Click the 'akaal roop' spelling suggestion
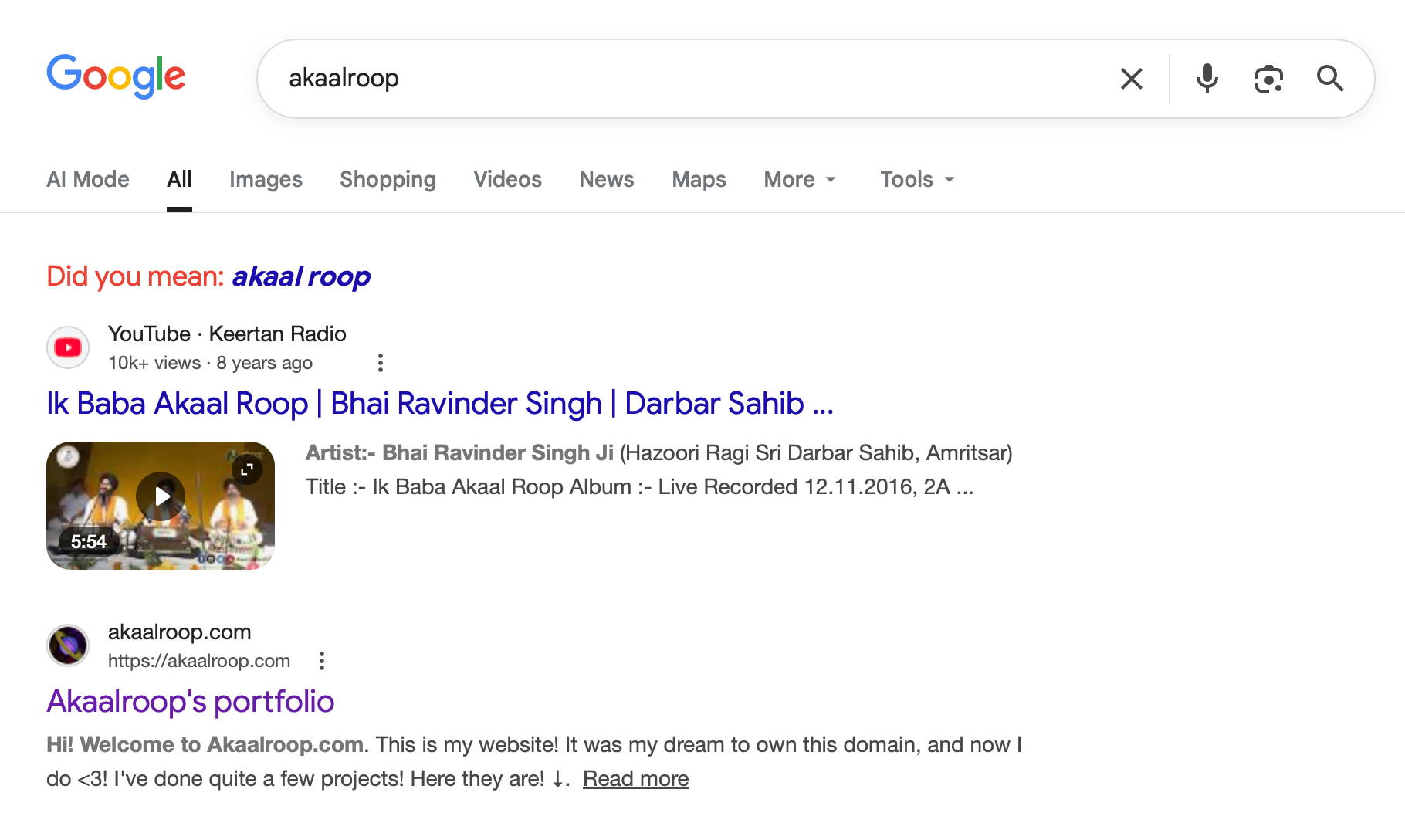Screen dimensions: 1405x840 click(301, 276)
